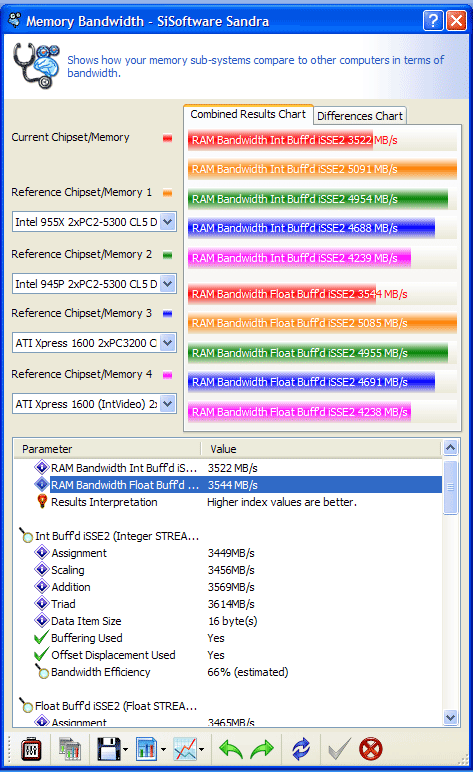Click the green checkmark beside Buffering Used
The width and height of the screenshot is (473, 772).
click(41, 638)
